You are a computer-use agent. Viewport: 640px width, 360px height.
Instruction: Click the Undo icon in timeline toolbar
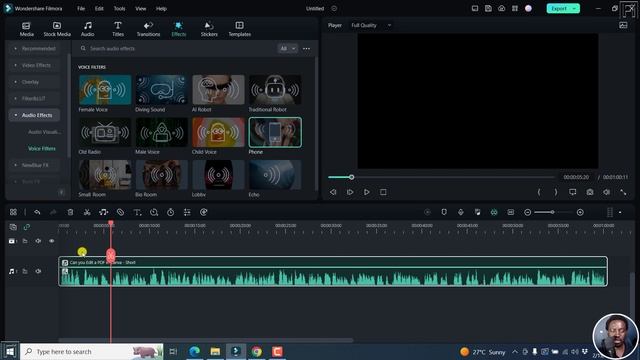tap(37, 212)
